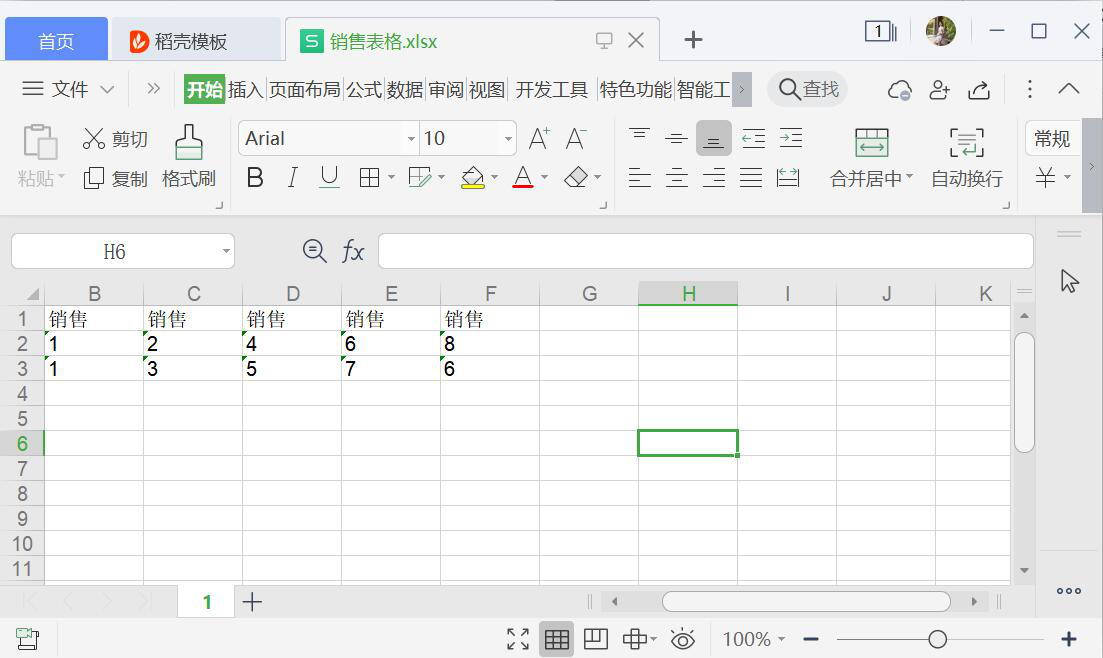Add a new document tab with plus

693,39
